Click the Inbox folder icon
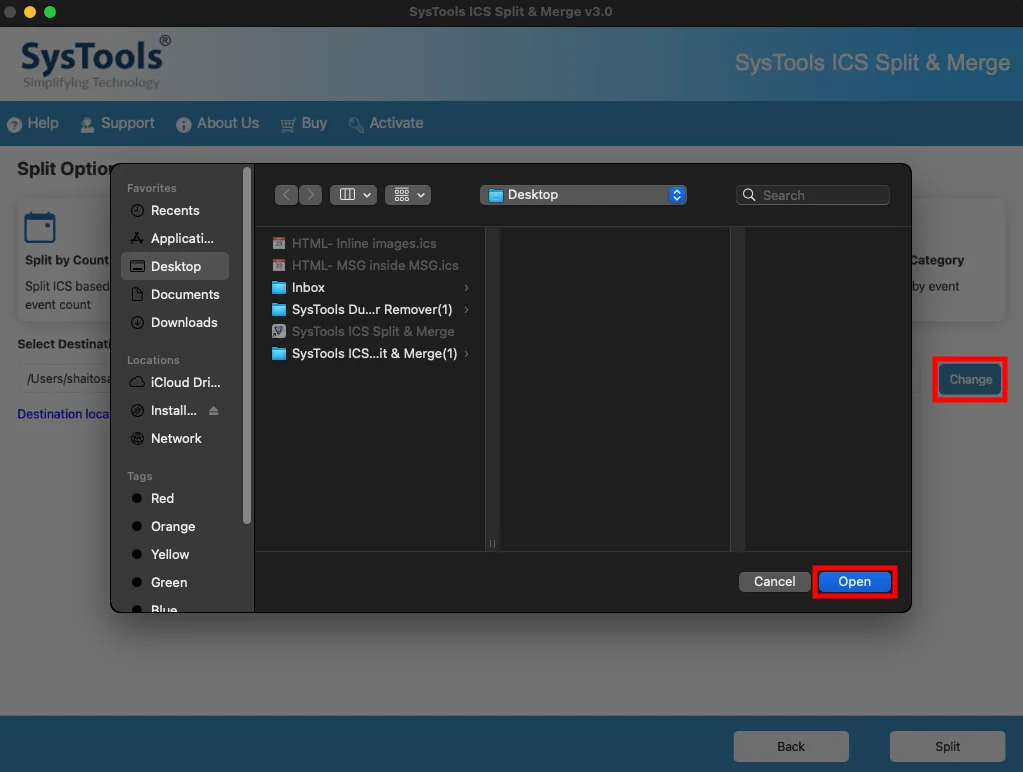This screenshot has height=772, width=1023. click(279, 288)
